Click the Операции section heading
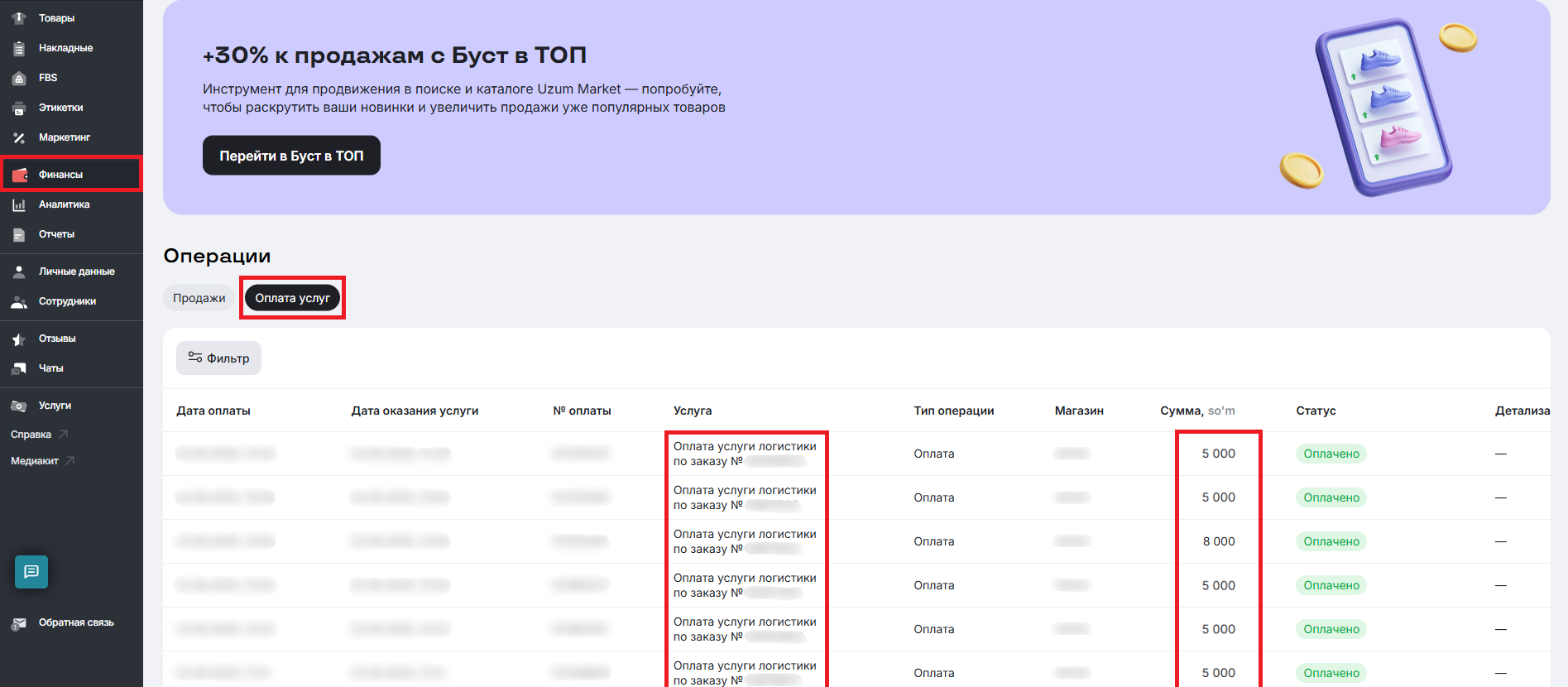Image resolution: width=1568 pixels, height=687 pixels. pyautogui.click(x=217, y=256)
